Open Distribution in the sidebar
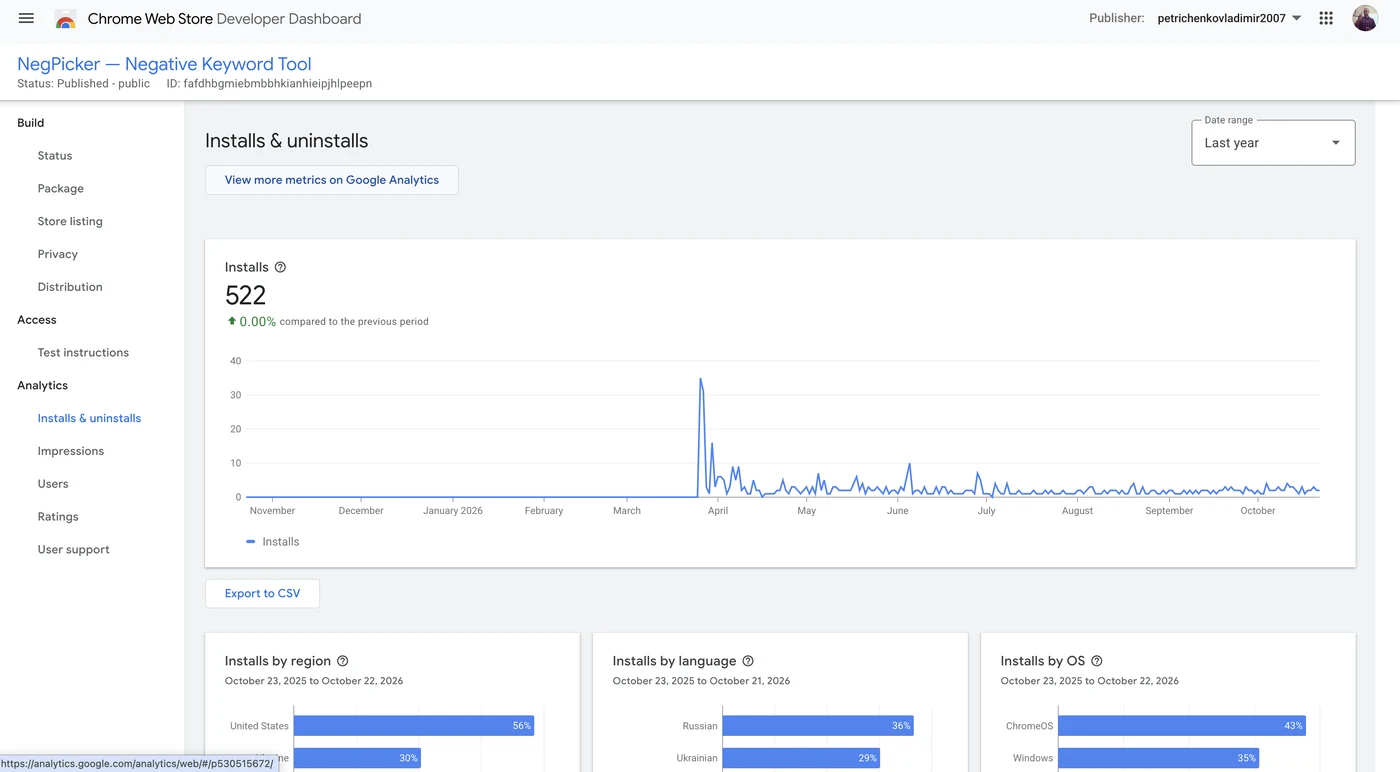Image resolution: width=1400 pixels, height=772 pixels. tap(70, 287)
